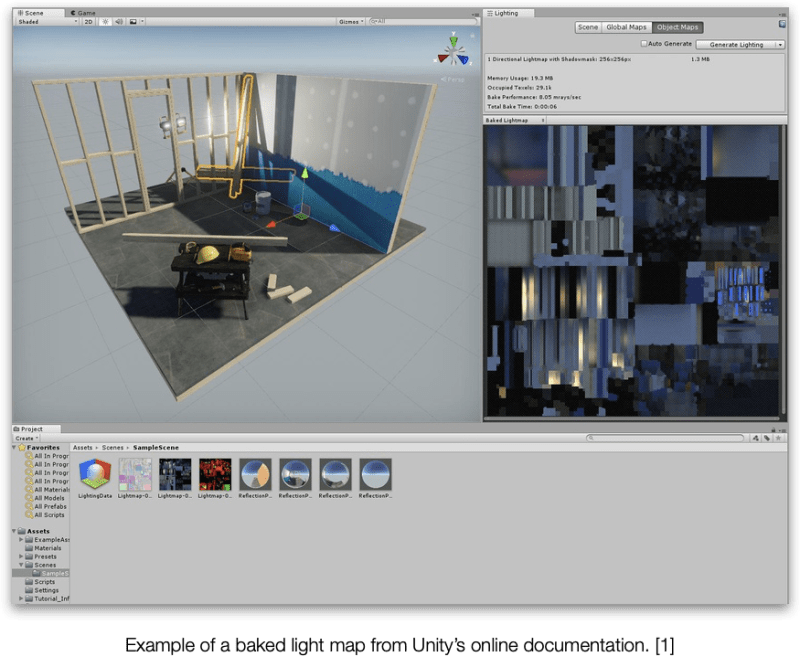
Task: Click the baked lightmap preview image
Action: (x=632, y=271)
